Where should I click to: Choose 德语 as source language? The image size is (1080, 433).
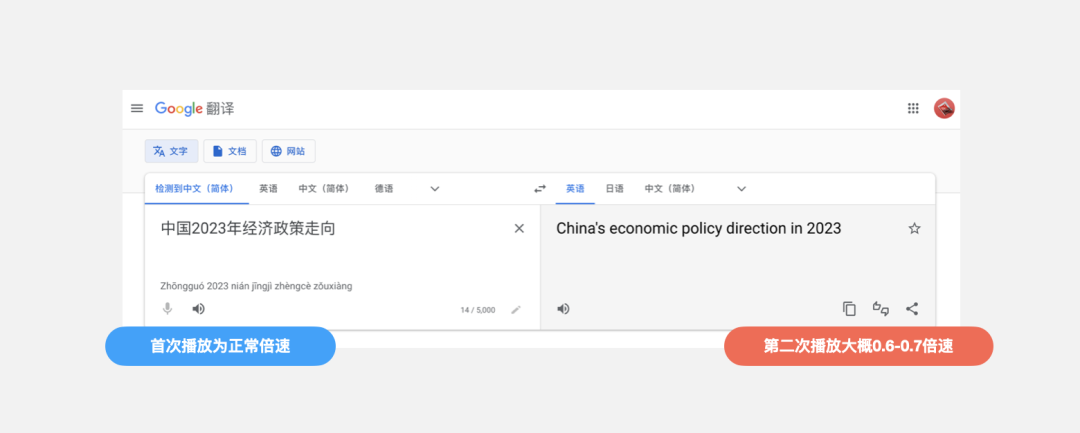tap(384, 189)
